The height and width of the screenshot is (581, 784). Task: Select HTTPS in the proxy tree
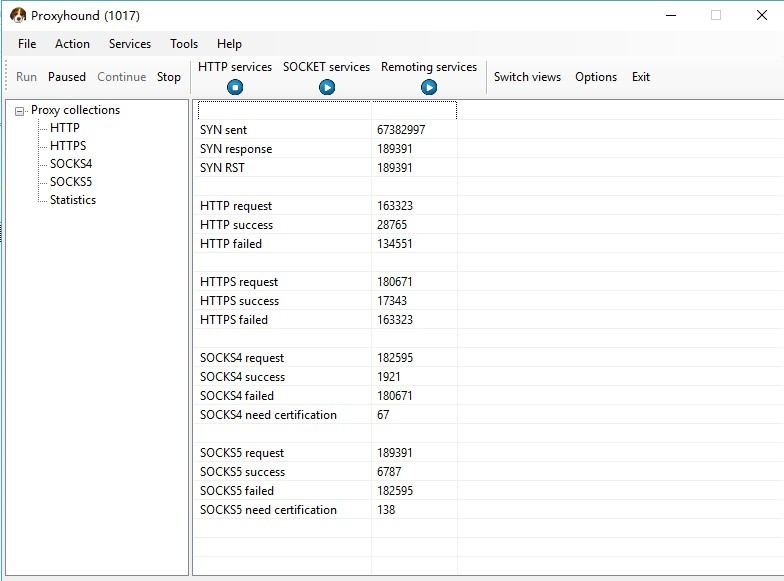coord(68,146)
